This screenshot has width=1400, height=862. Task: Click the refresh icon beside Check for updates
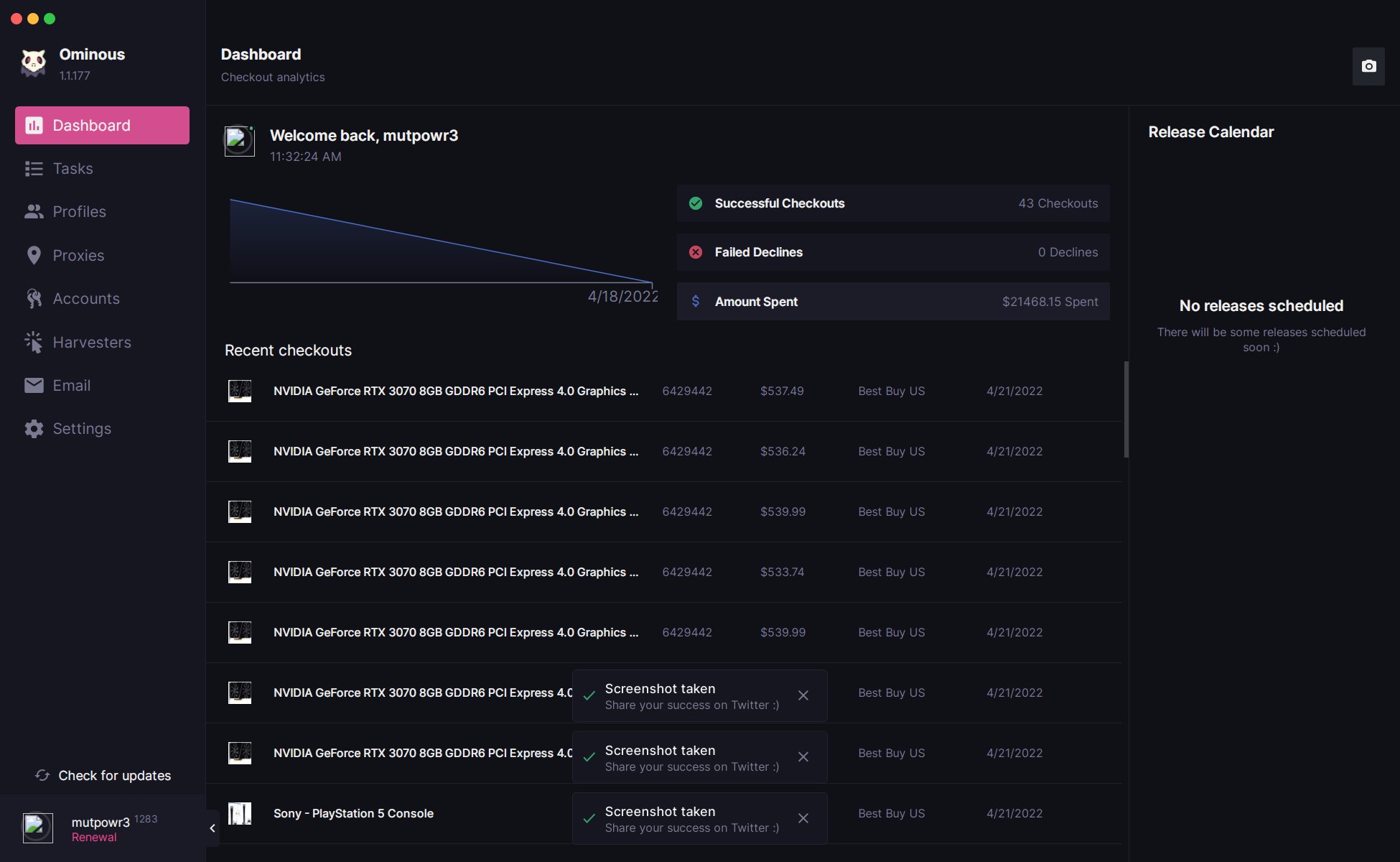tap(42, 776)
